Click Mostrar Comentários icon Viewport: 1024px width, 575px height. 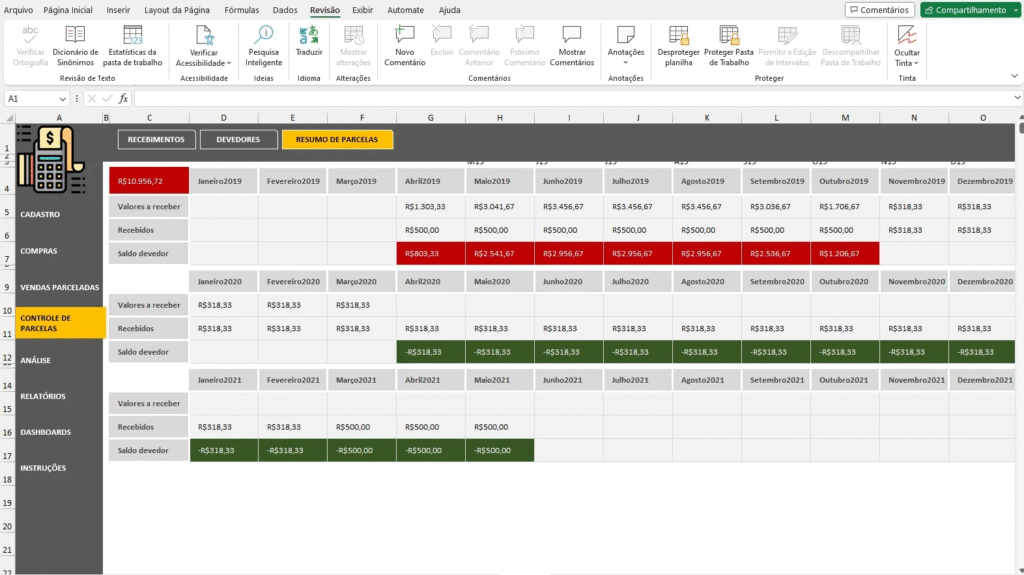pos(572,36)
